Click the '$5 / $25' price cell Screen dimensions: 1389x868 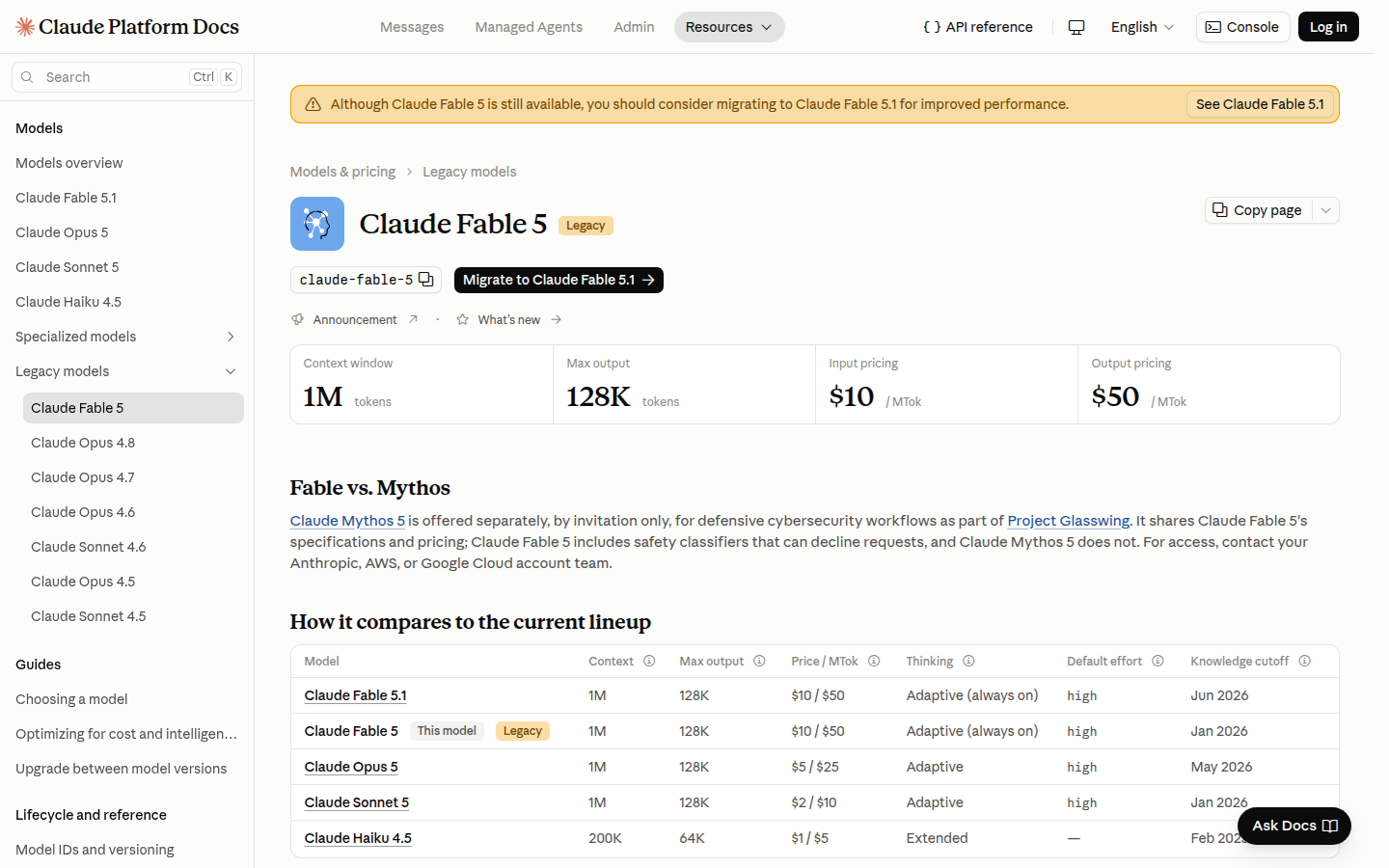(x=815, y=767)
